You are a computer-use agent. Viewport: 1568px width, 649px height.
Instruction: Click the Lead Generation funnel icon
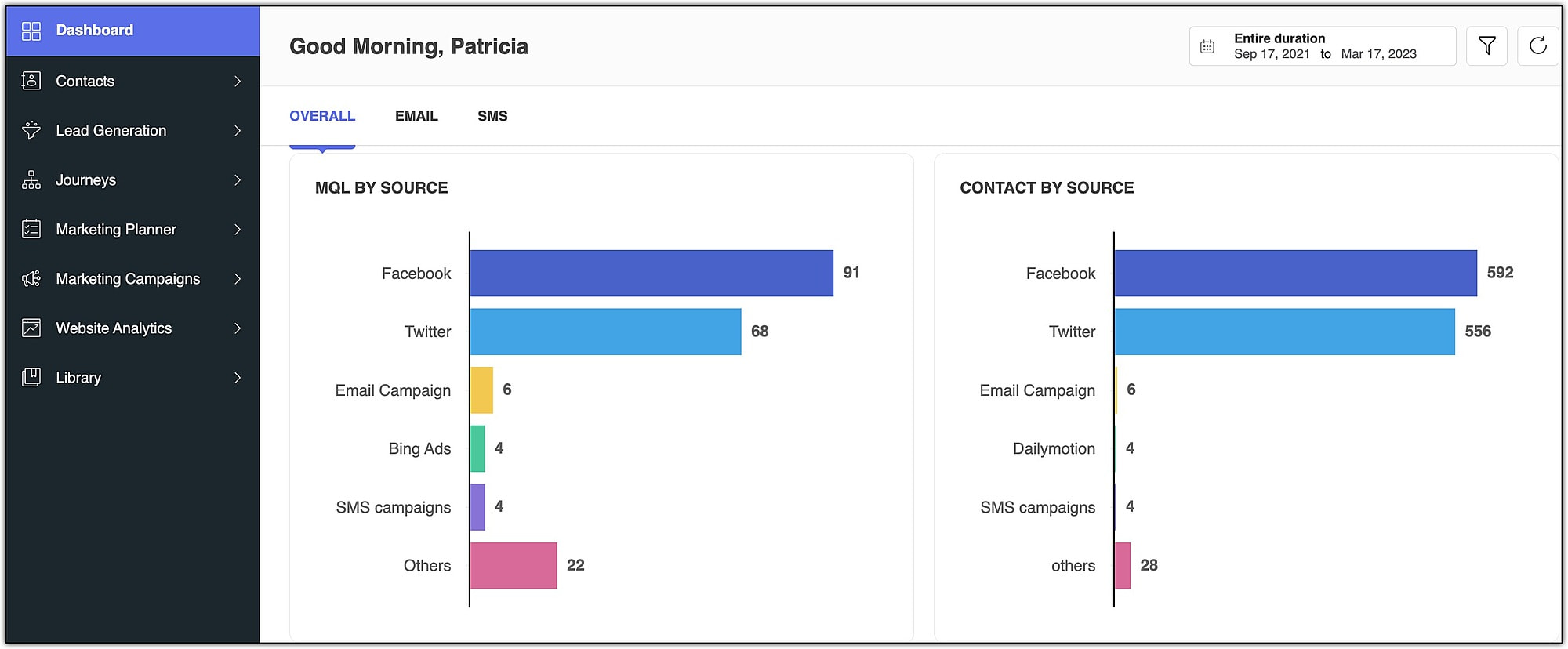[31, 130]
